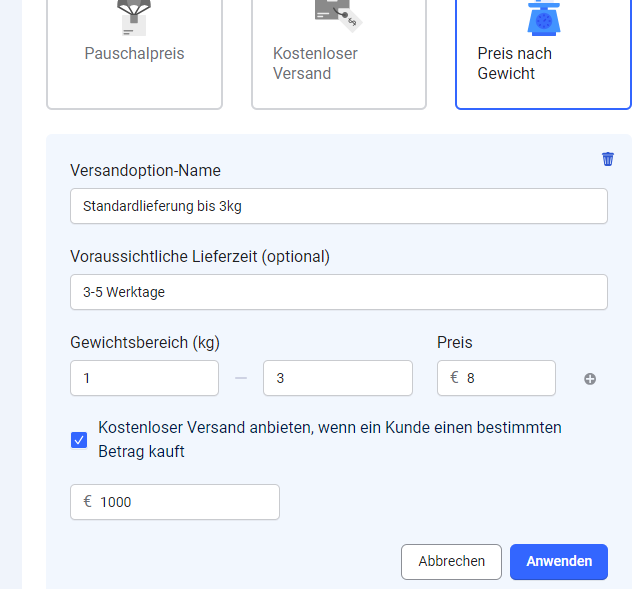Delete the shipping option with trash icon

tap(607, 159)
